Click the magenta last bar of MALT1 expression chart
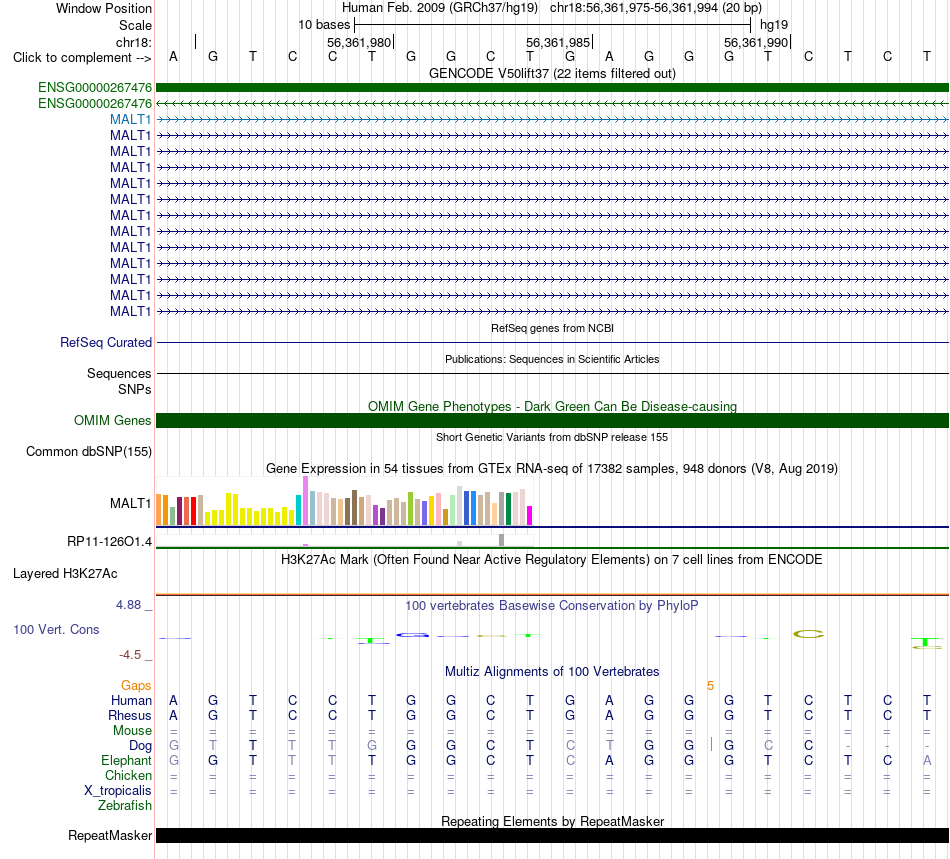950x859 pixels. [x=530, y=516]
